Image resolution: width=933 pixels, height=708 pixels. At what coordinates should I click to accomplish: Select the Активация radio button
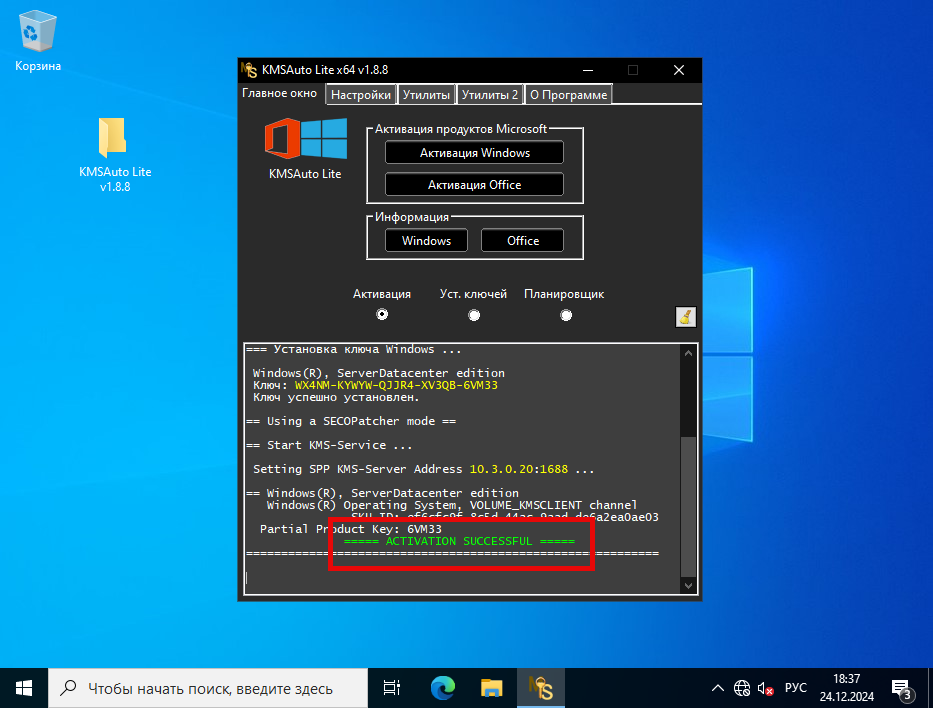(x=382, y=314)
